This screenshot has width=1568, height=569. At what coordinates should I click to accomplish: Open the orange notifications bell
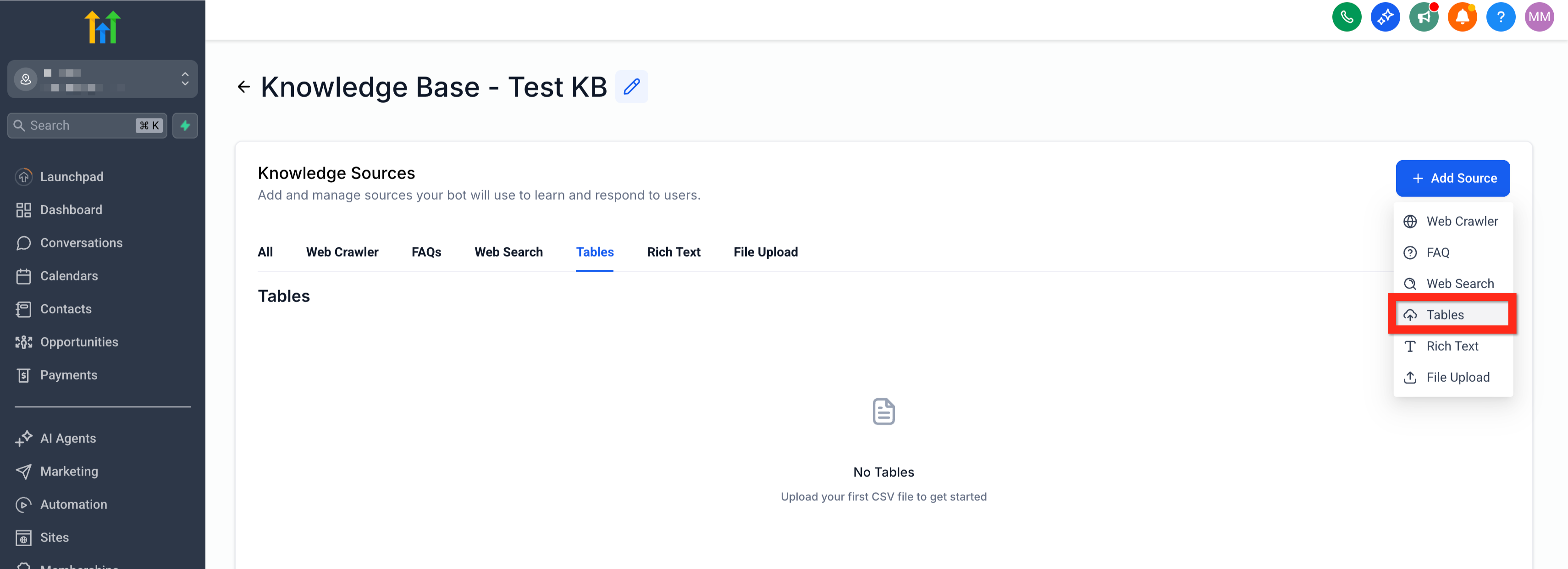[x=1462, y=17]
